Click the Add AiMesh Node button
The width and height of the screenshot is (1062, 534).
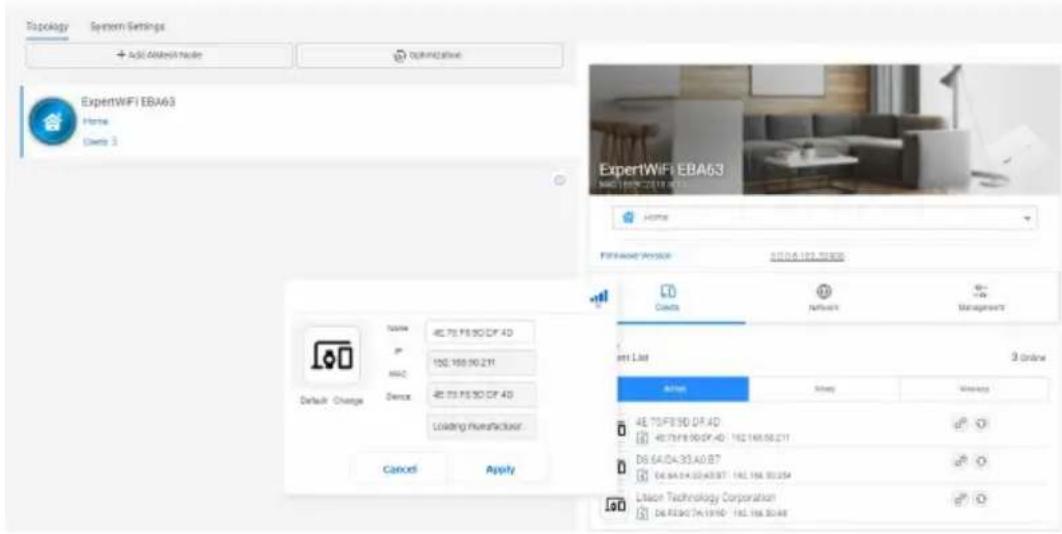[159, 56]
